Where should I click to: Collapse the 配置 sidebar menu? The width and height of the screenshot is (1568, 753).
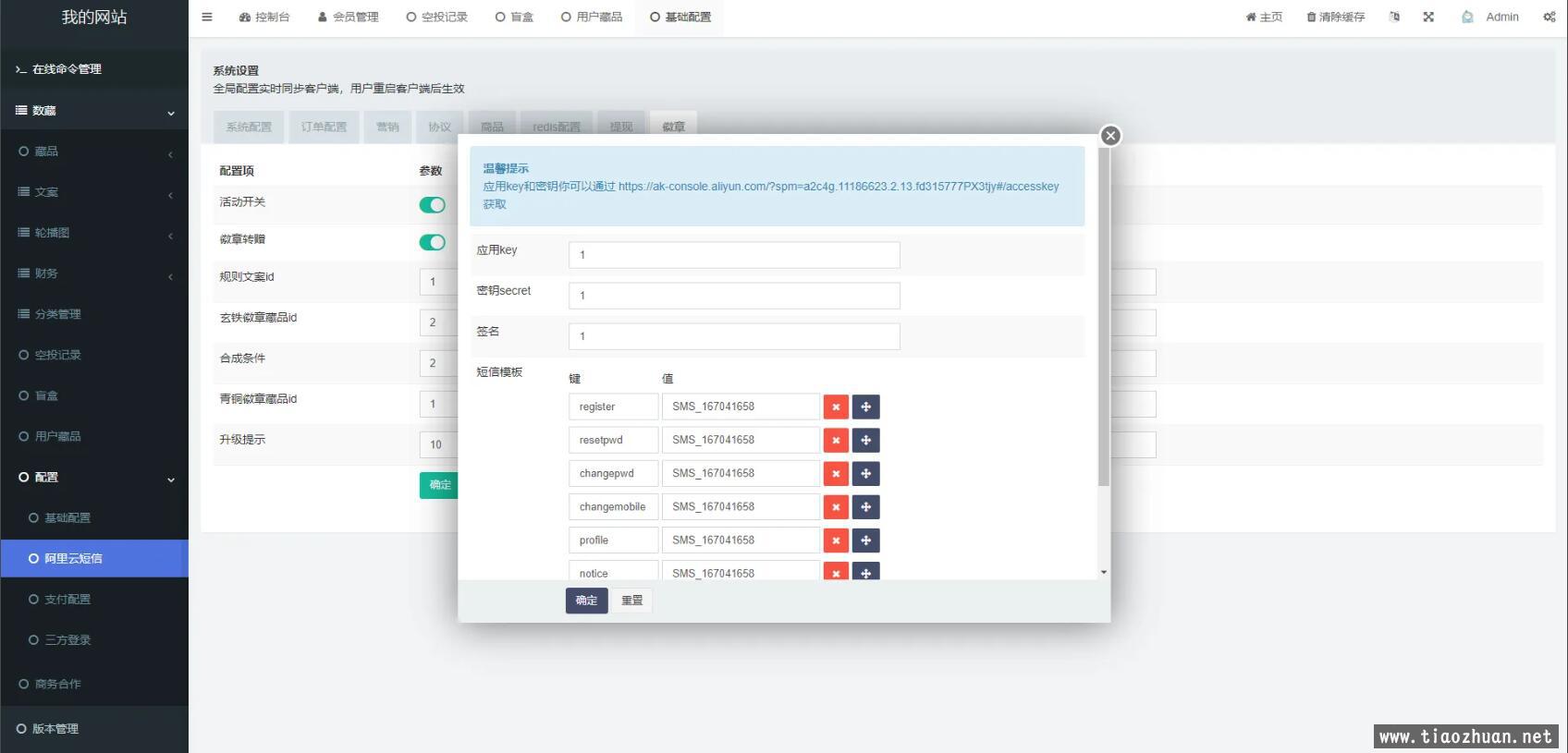(x=94, y=477)
